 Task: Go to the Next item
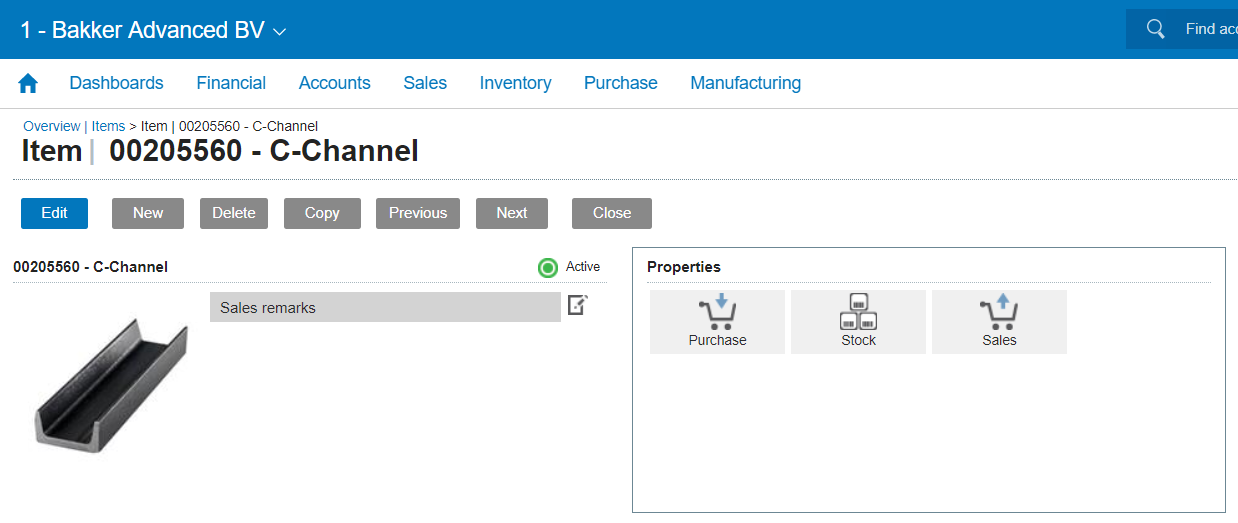click(x=512, y=213)
